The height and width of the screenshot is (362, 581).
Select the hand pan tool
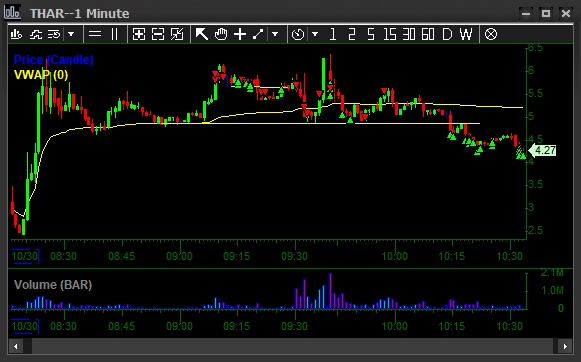coord(221,34)
